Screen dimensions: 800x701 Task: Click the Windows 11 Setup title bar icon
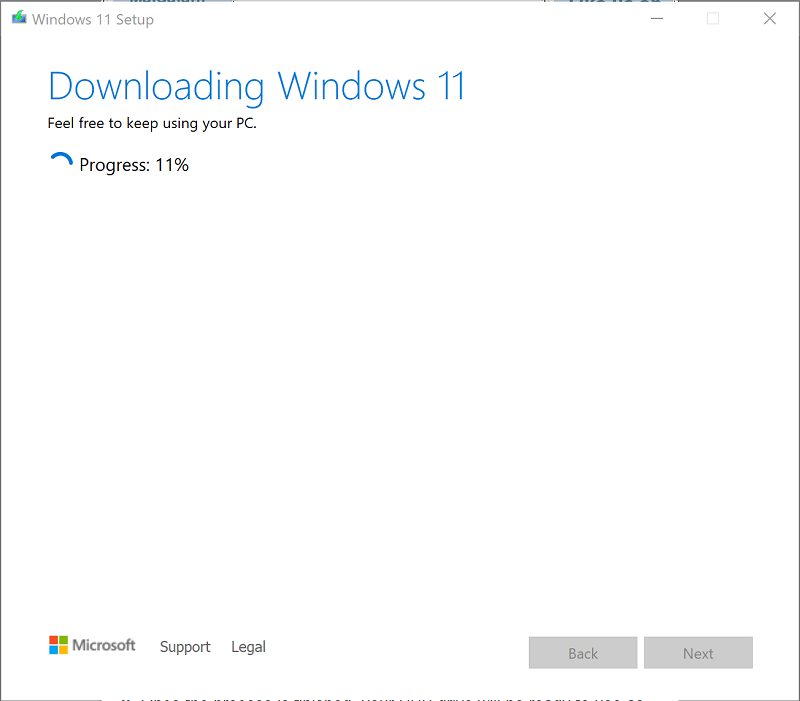(17, 17)
